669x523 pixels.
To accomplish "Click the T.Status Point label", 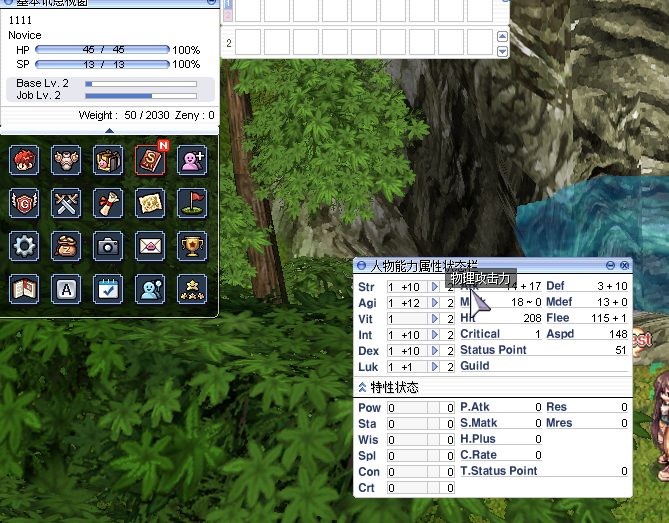I will [x=499, y=471].
